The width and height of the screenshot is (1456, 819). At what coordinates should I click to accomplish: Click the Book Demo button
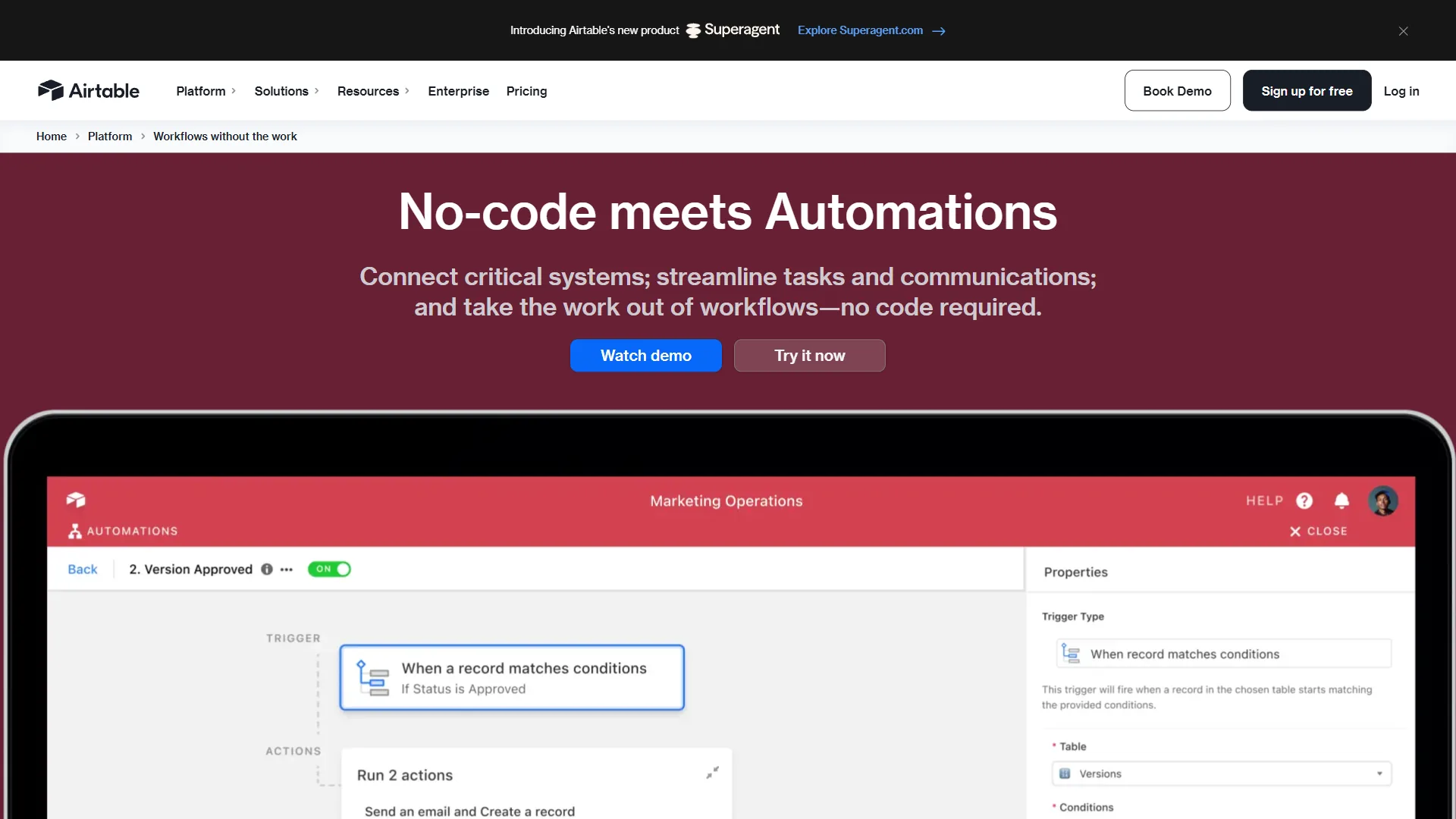[x=1177, y=90]
